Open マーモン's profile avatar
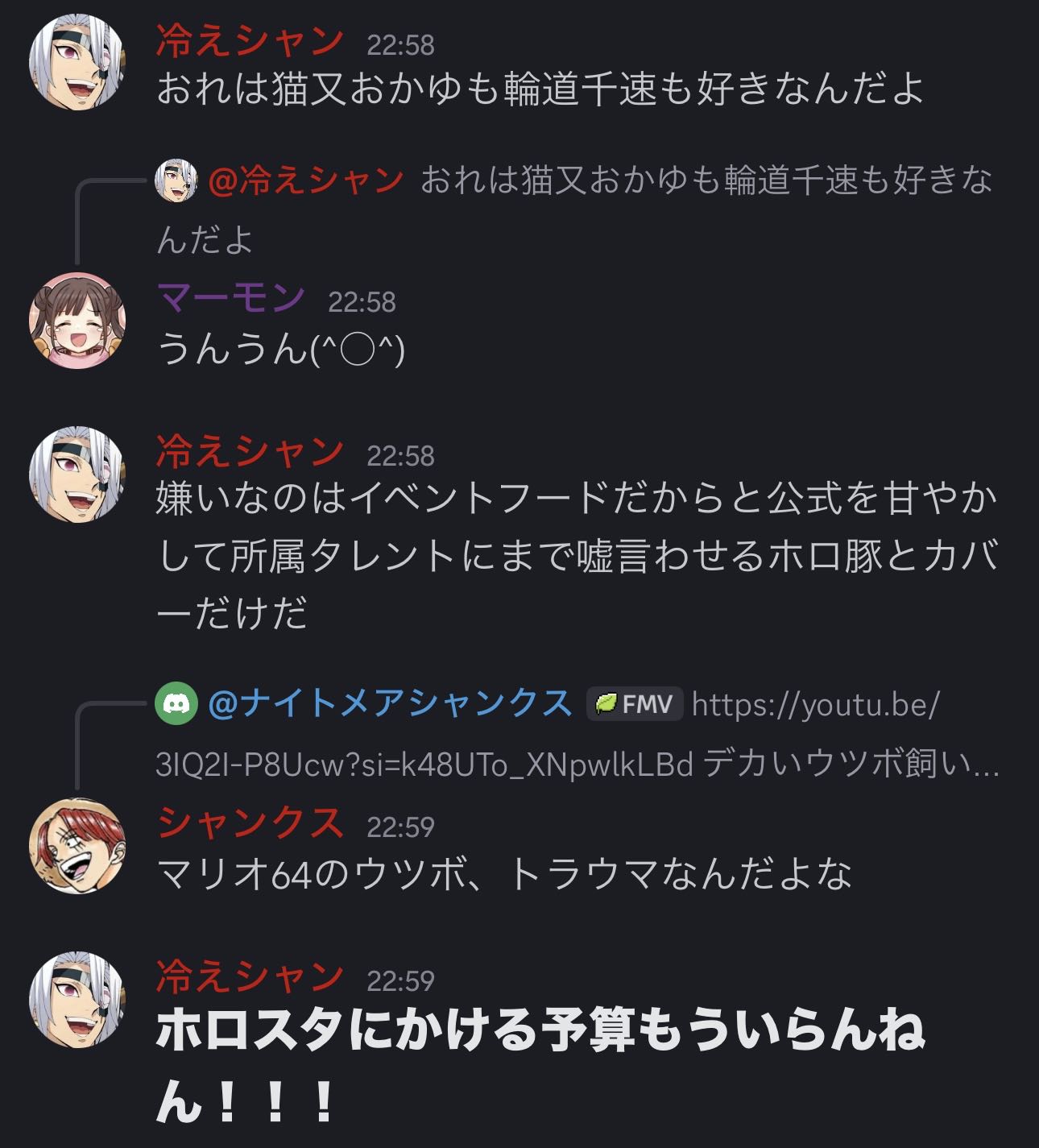 [77, 320]
